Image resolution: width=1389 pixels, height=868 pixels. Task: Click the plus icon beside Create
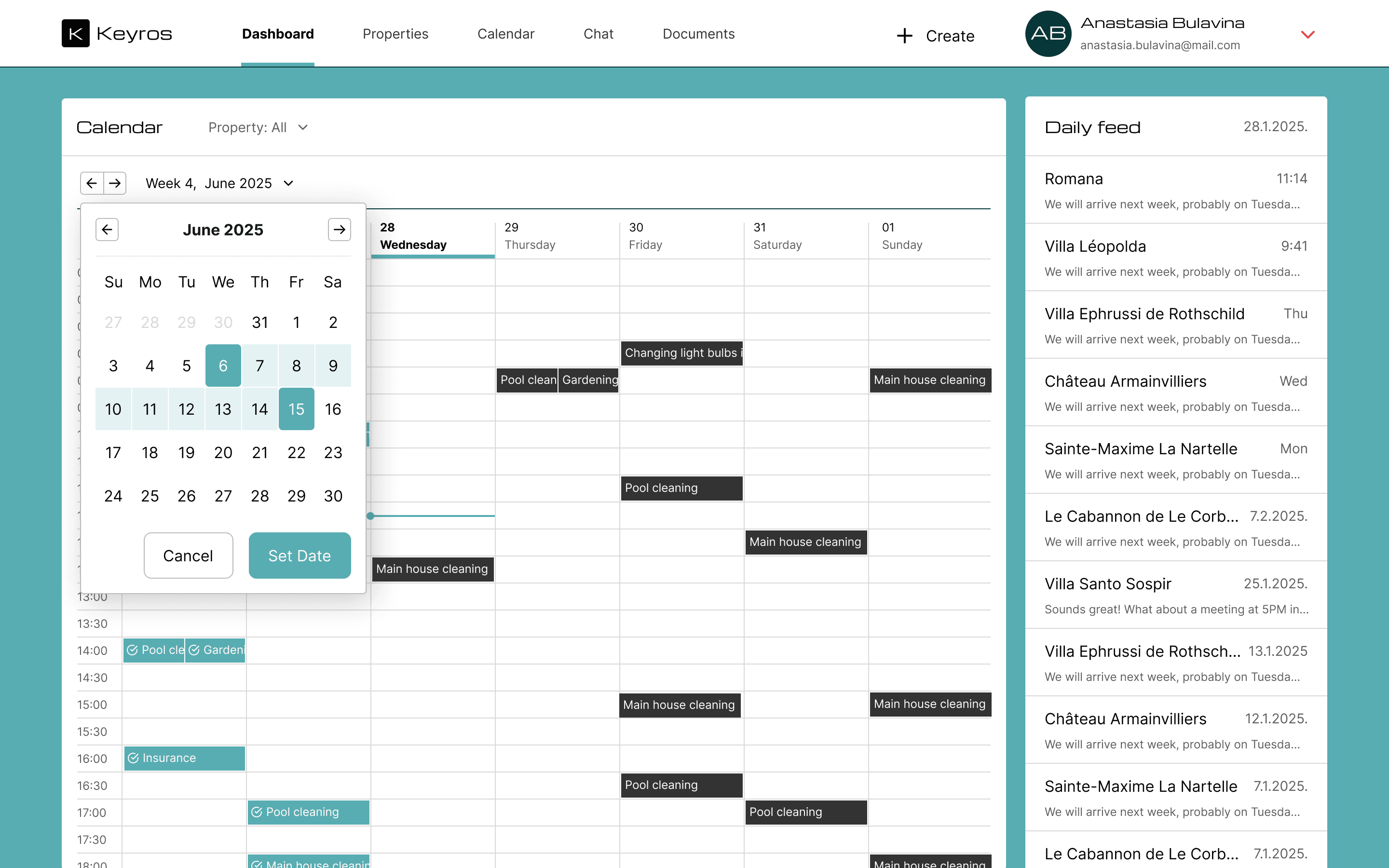coord(905,36)
